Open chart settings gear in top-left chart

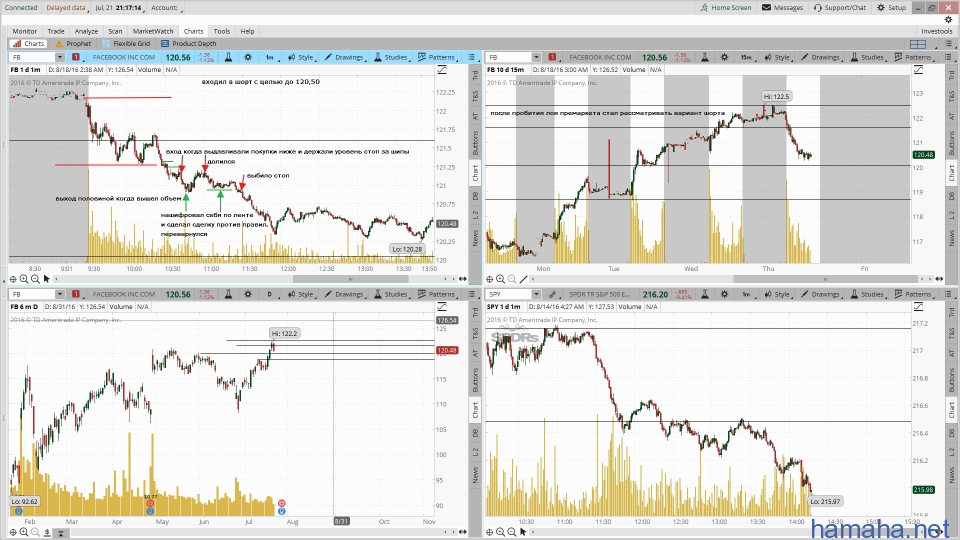point(248,57)
